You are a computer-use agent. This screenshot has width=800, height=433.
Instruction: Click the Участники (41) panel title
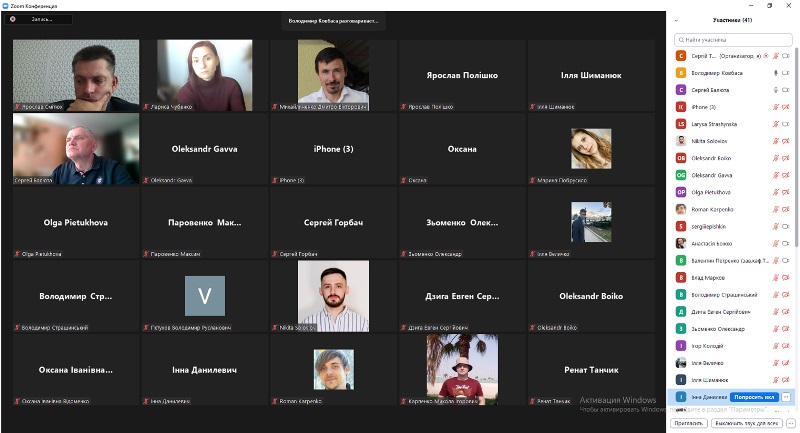pyautogui.click(x=732, y=20)
